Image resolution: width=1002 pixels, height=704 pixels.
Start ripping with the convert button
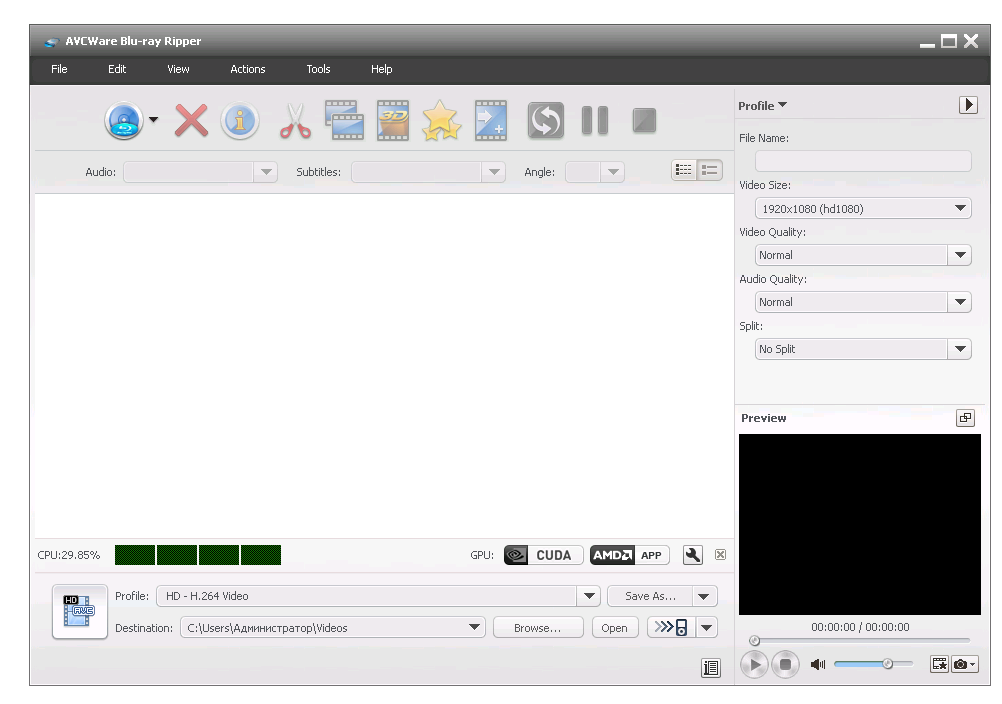[545, 120]
